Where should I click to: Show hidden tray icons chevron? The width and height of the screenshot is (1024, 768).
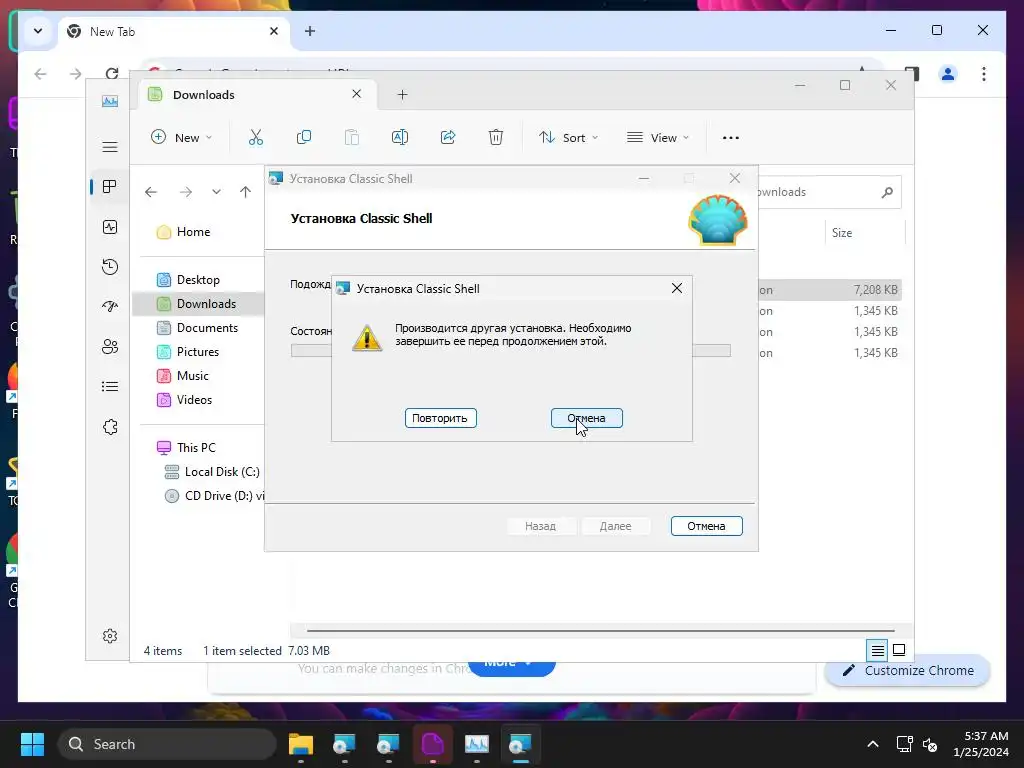[x=872, y=744]
